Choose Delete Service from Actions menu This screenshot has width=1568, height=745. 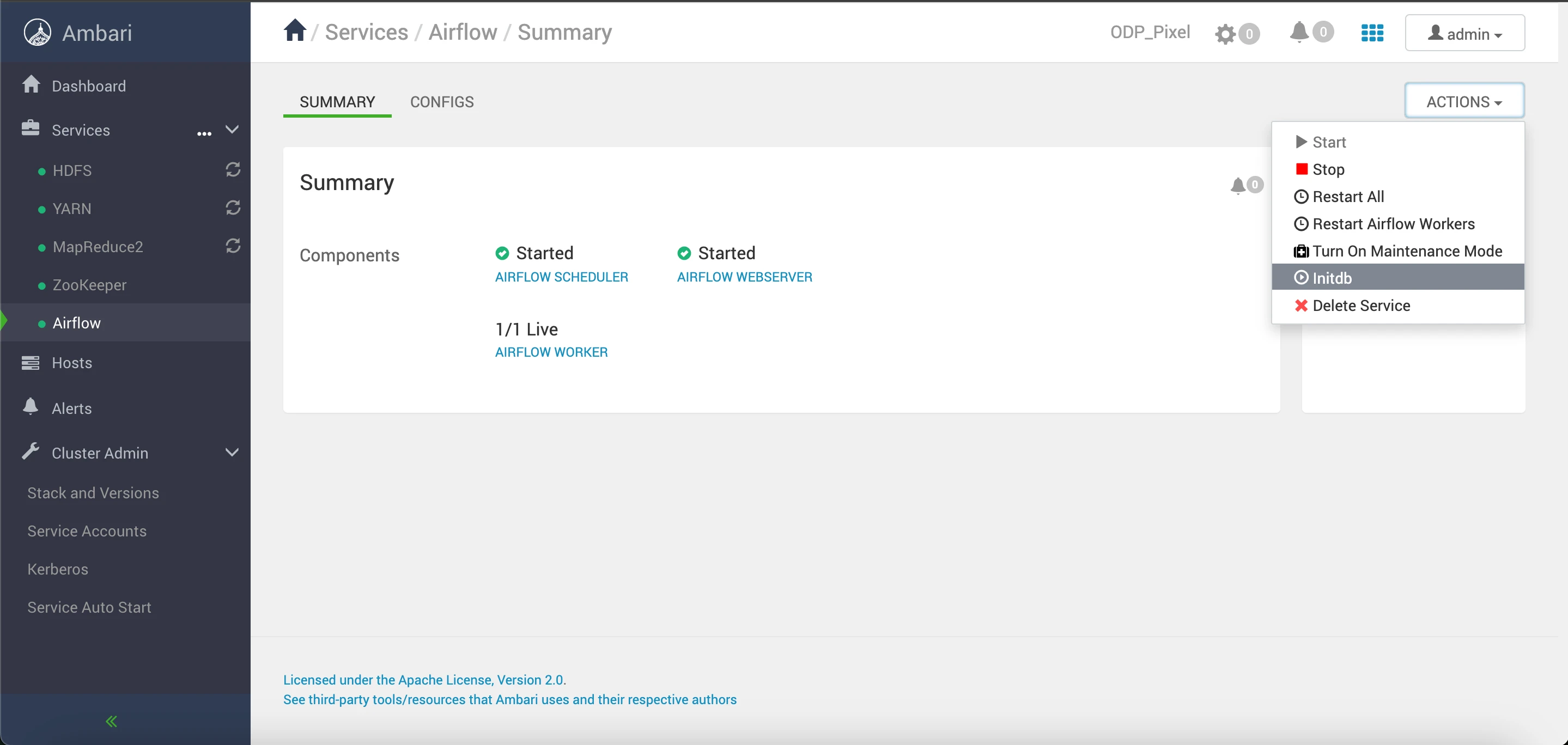click(1397, 306)
